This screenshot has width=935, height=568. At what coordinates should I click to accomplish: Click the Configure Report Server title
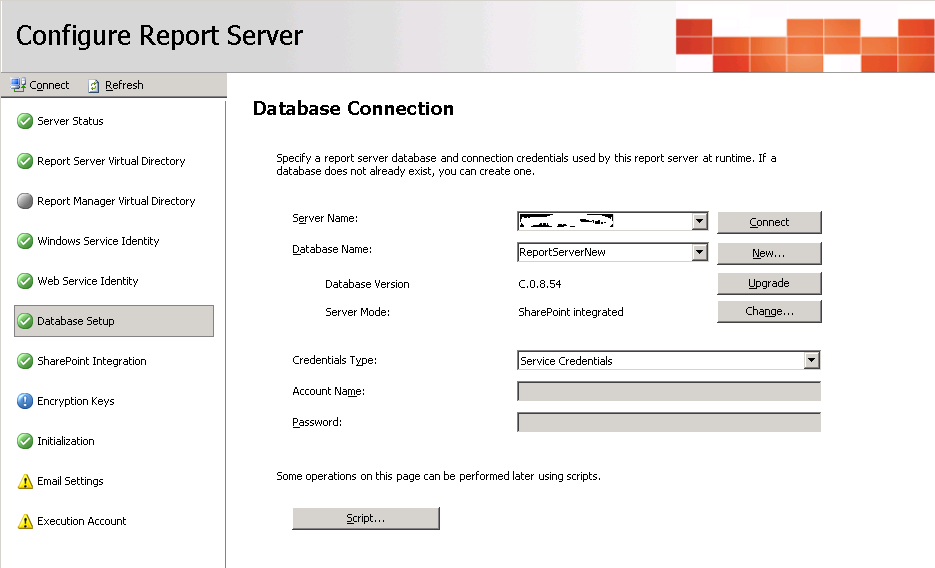(x=159, y=36)
